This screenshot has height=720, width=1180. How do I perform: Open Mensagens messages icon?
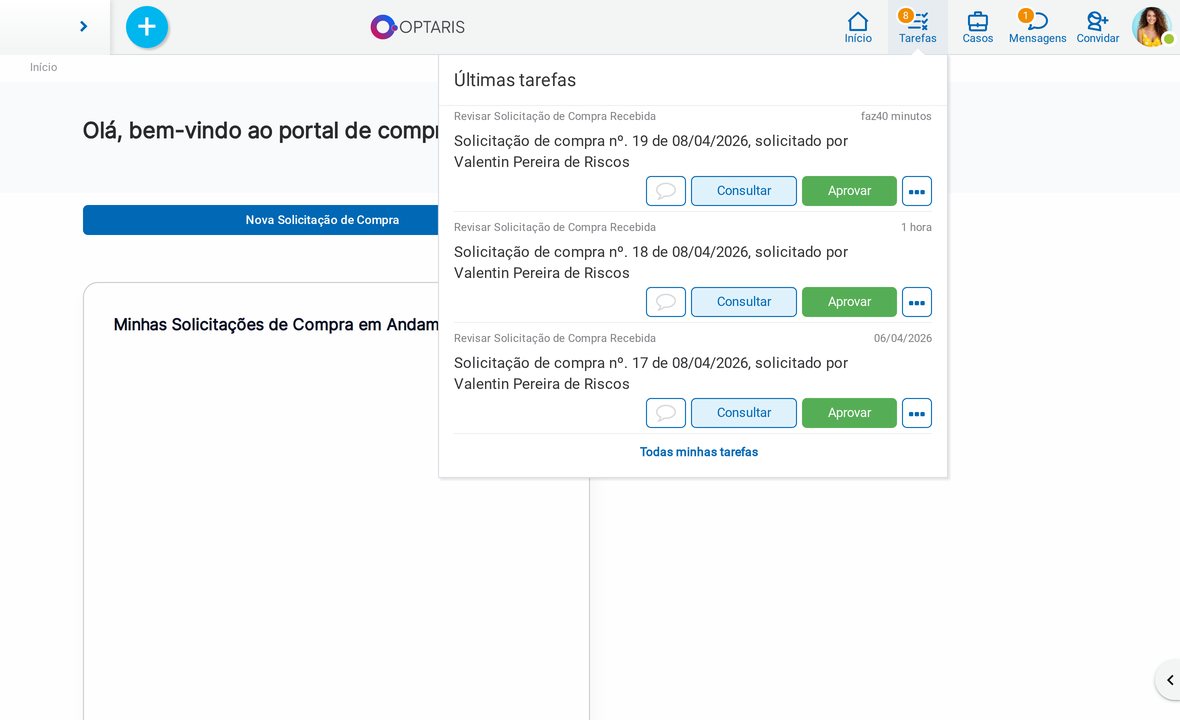(x=1037, y=28)
